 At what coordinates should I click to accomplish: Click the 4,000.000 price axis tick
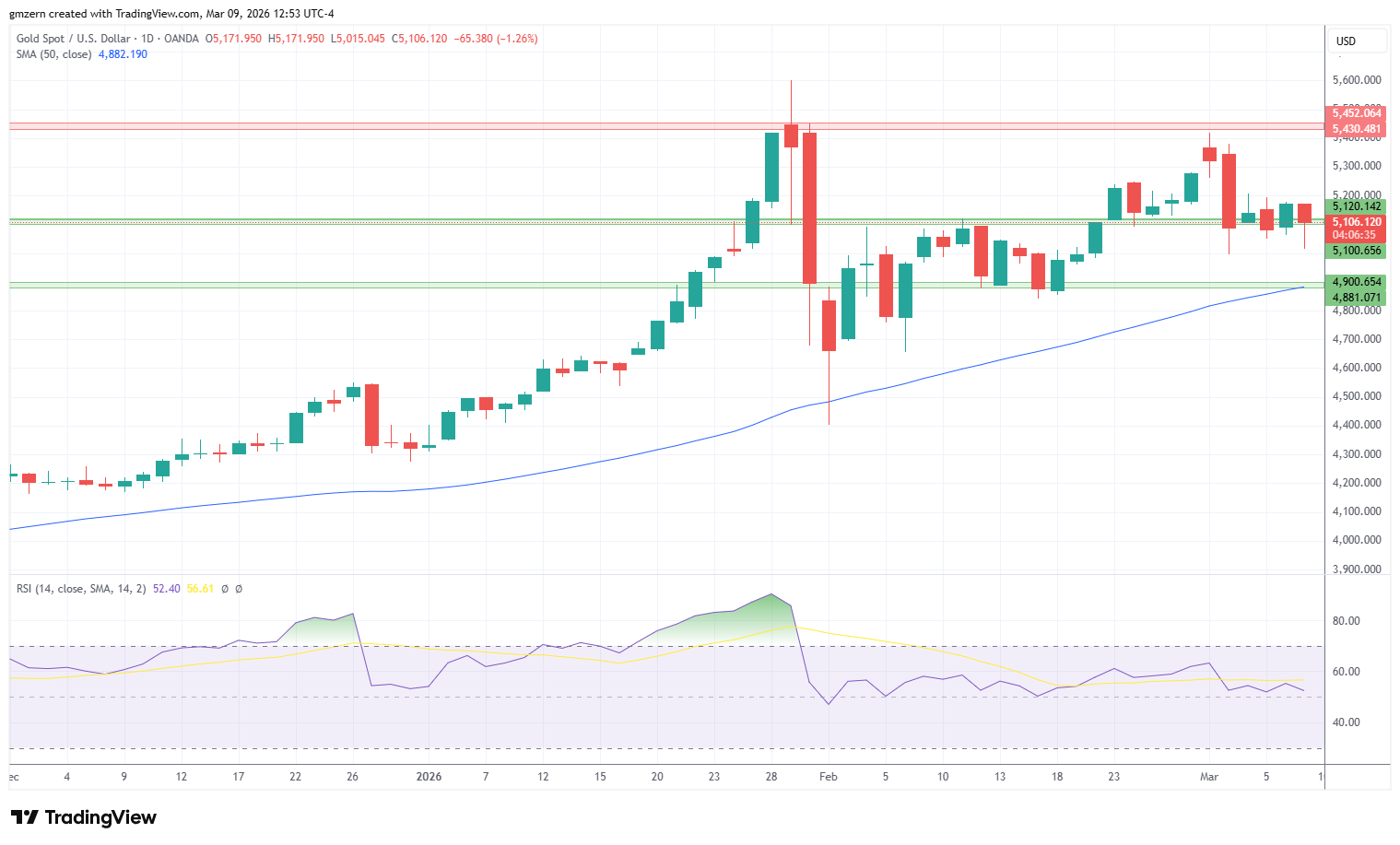coord(1357,540)
